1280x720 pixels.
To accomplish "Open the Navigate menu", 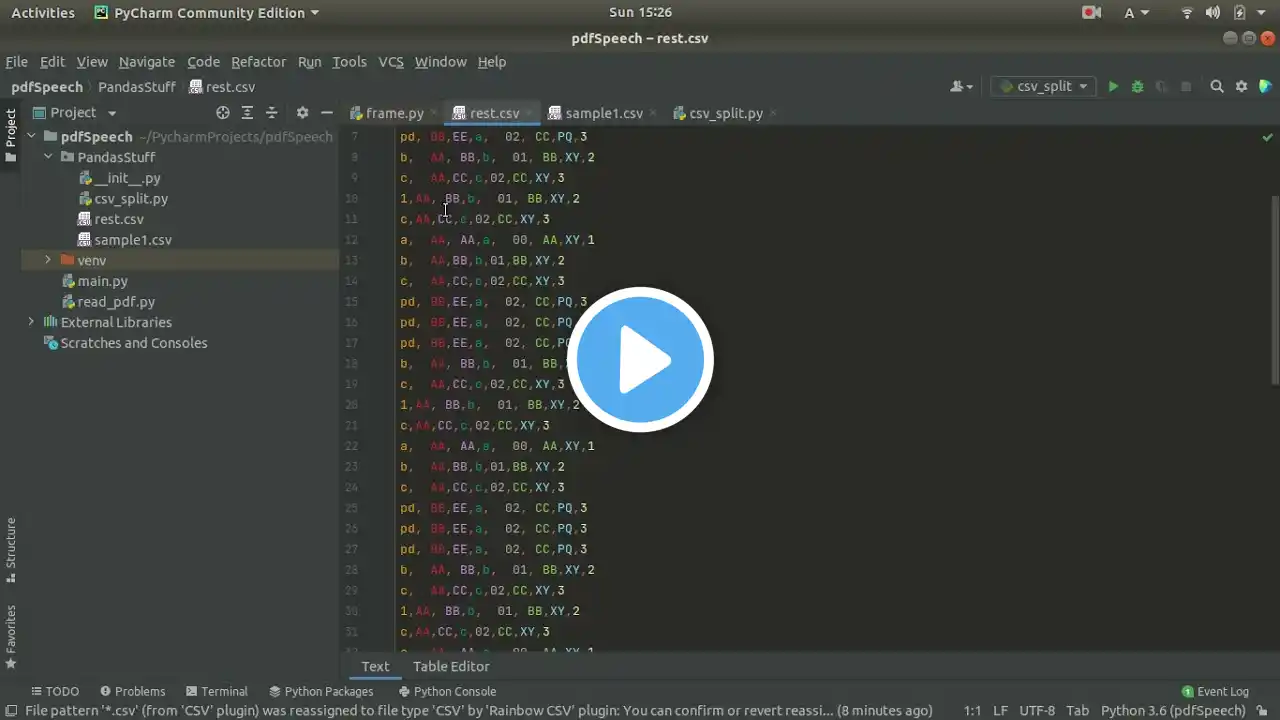I will 147,62.
